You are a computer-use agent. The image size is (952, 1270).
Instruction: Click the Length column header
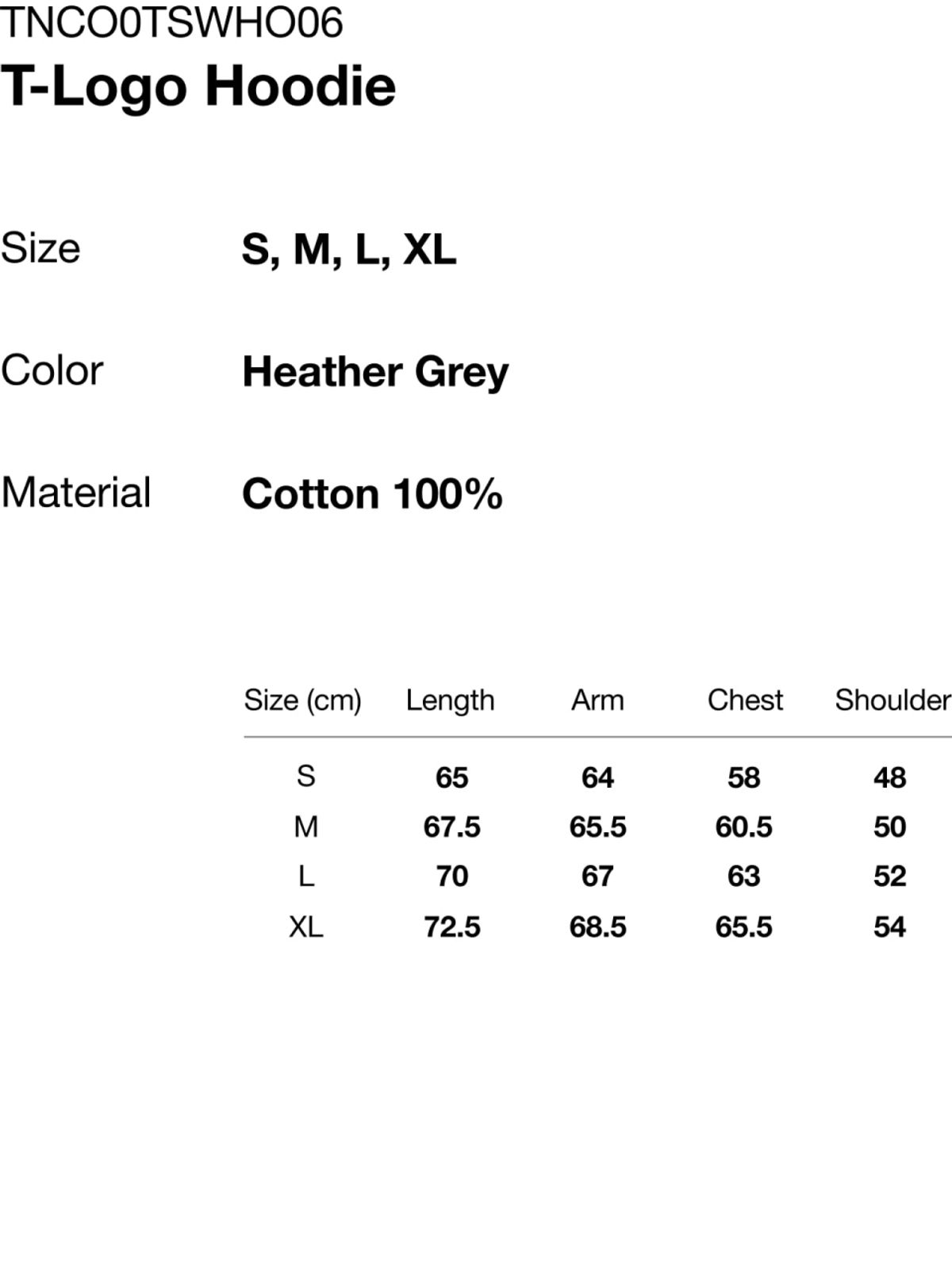click(450, 700)
